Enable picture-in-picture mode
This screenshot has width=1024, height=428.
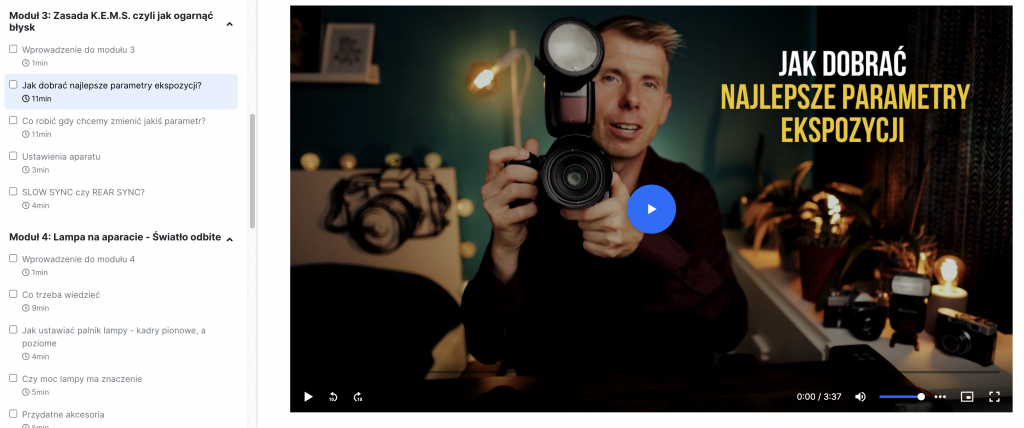(x=967, y=397)
